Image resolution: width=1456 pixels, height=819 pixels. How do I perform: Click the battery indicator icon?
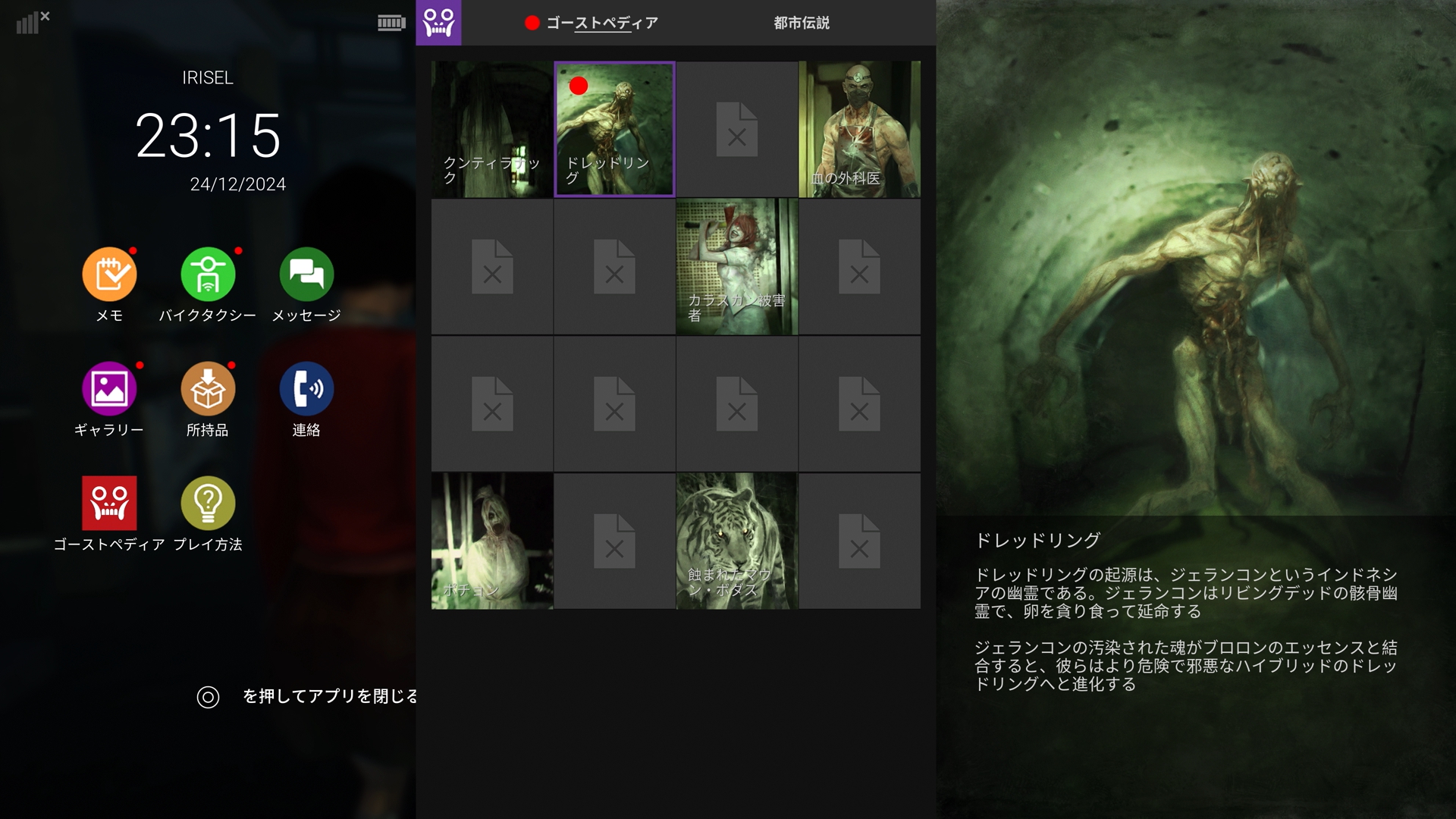pyautogui.click(x=391, y=23)
